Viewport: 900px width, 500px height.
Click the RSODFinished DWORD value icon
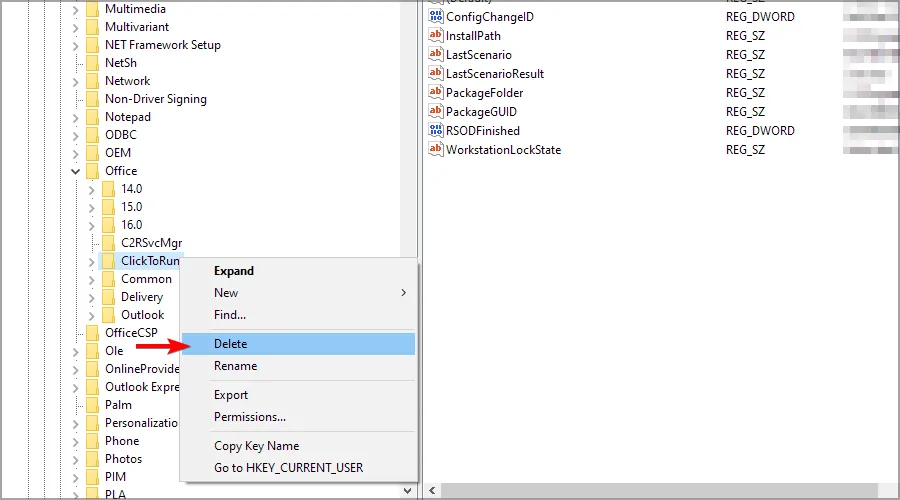[436, 130]
